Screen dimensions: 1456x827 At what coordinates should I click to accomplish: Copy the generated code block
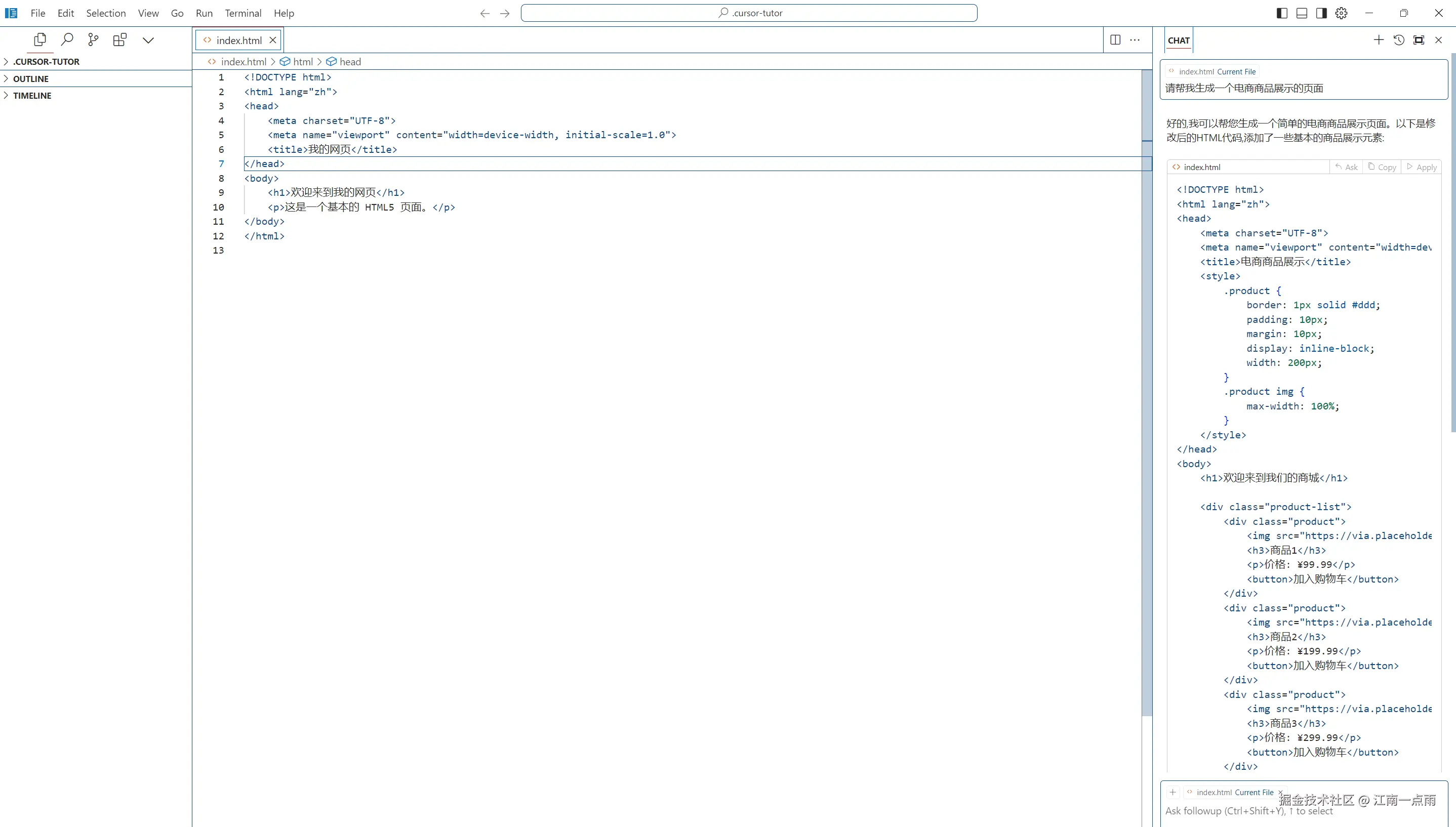(x=1382, y=167)
